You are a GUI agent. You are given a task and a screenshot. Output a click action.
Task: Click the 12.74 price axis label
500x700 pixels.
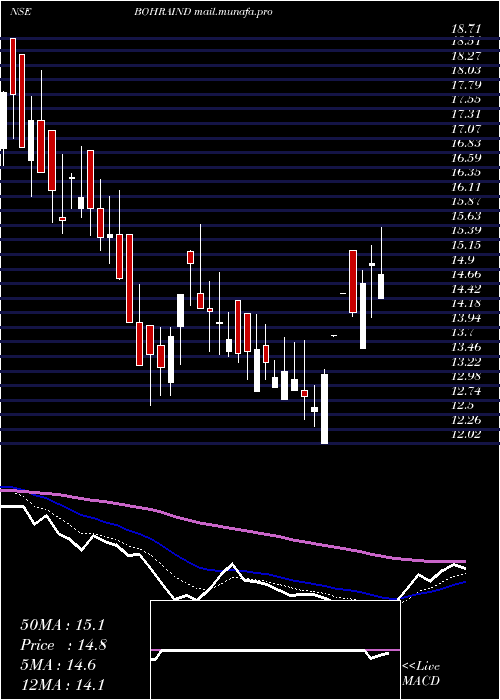(x=466, y=391)
